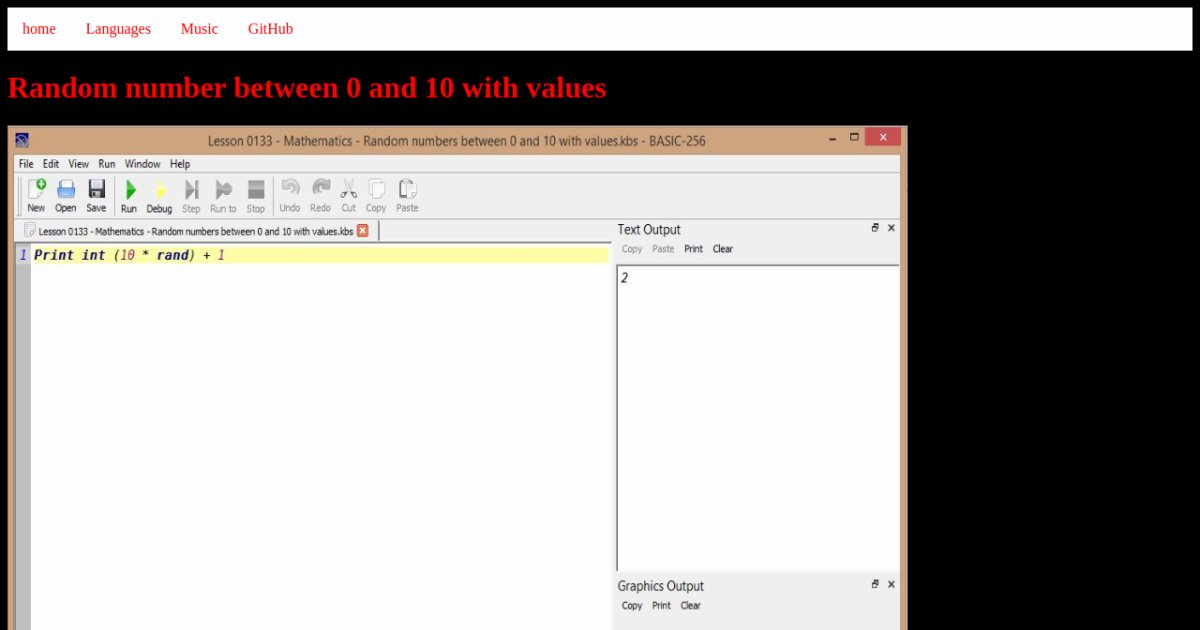This screenshot has width=1200, height=630.
Task: Print the Text Output contents
Action: pos(693,249)
